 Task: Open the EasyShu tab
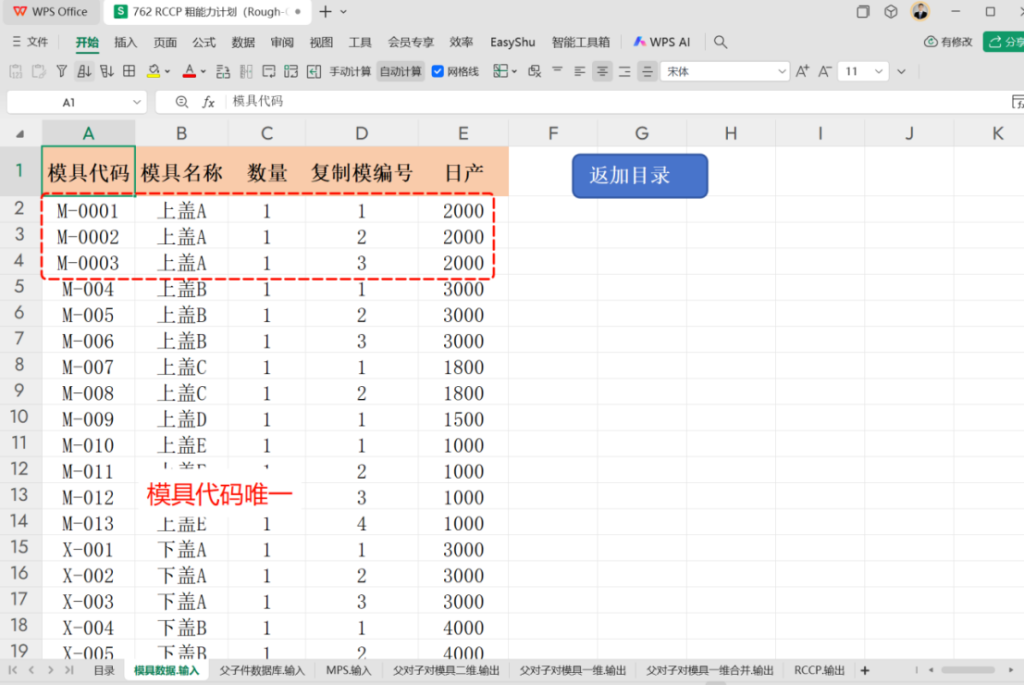click(x=513, y=42)
